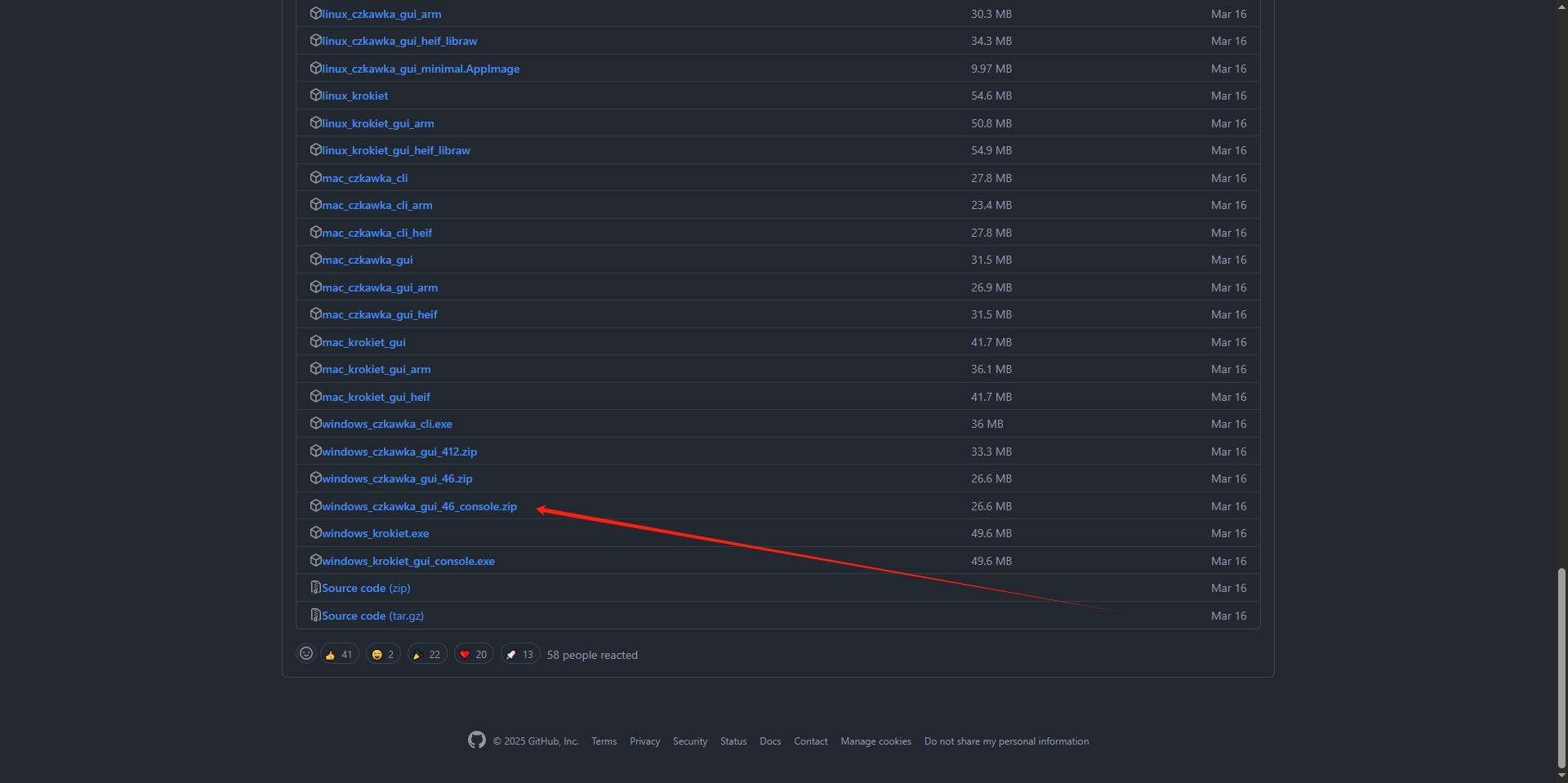Download windows_czkawka_gui_46.zip

click(397, 478)
